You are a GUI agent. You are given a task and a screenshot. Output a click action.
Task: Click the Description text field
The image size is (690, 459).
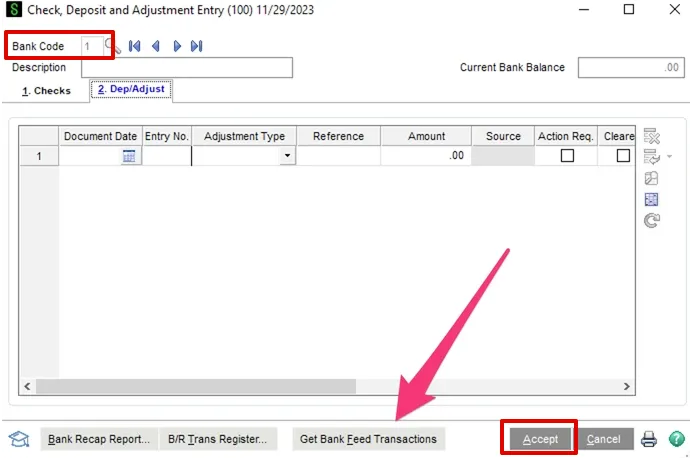coord(187,67)
